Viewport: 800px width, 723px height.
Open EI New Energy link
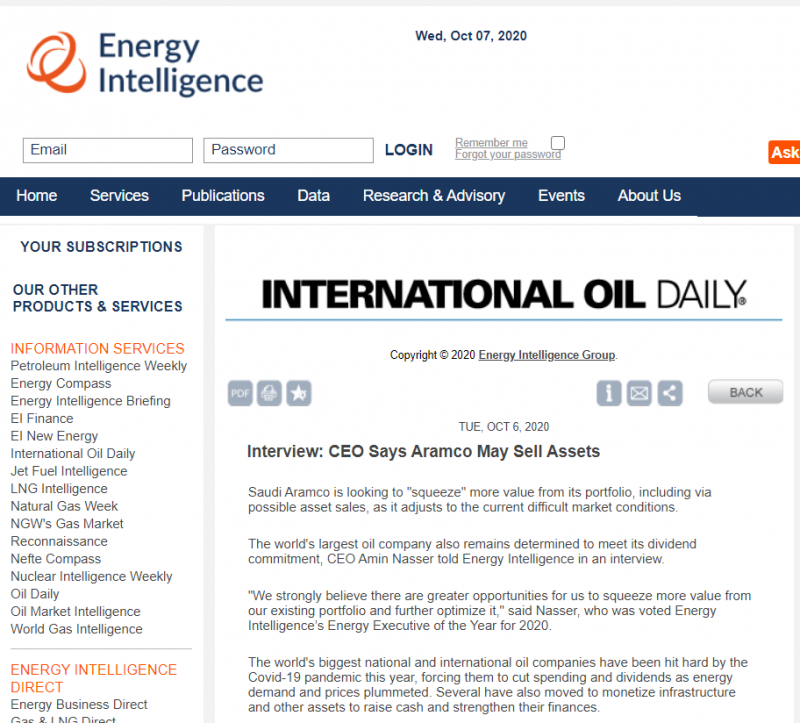[x=54, y=436]
